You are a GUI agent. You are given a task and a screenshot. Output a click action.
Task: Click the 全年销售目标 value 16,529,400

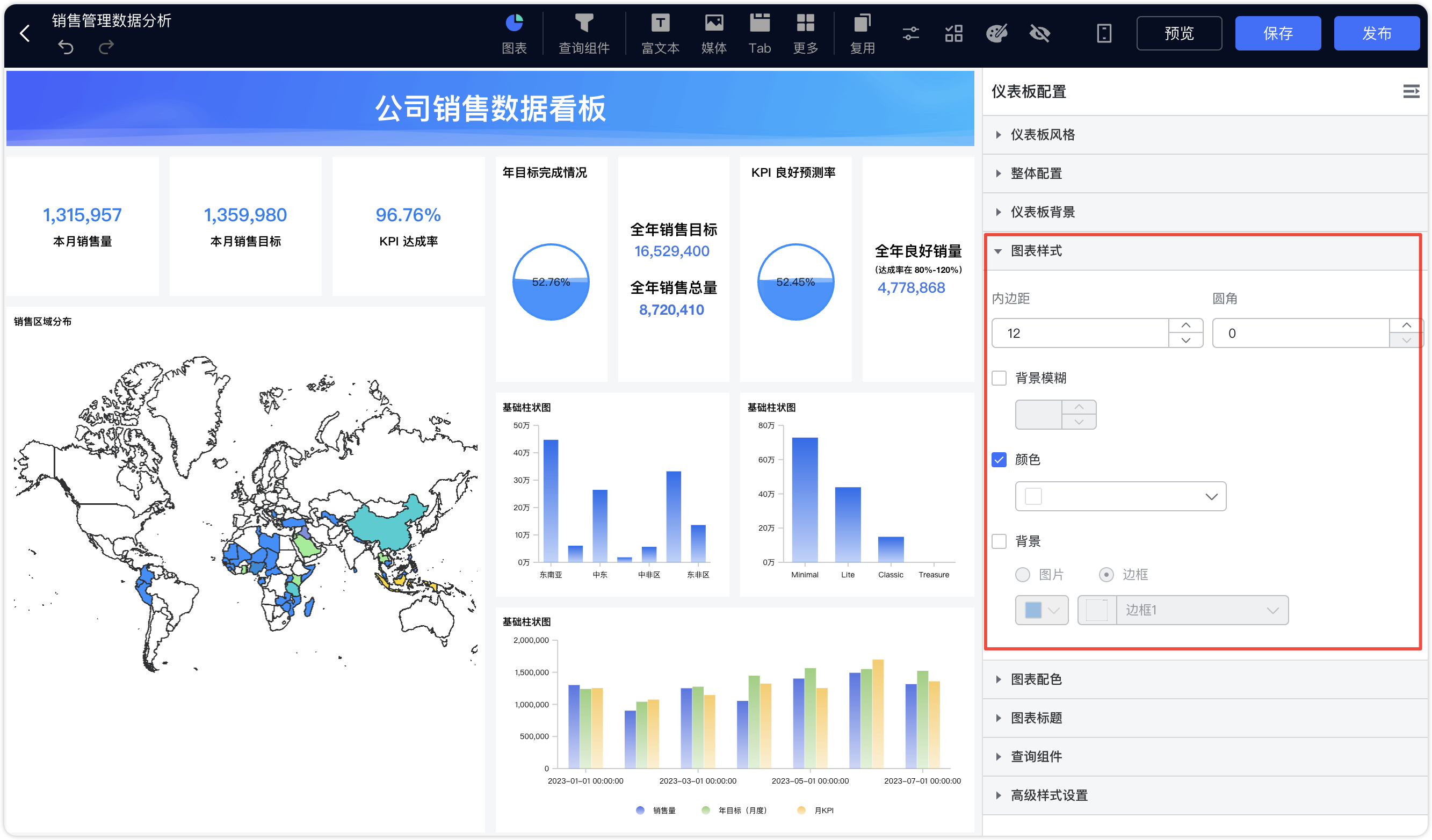tap(671, 251)
